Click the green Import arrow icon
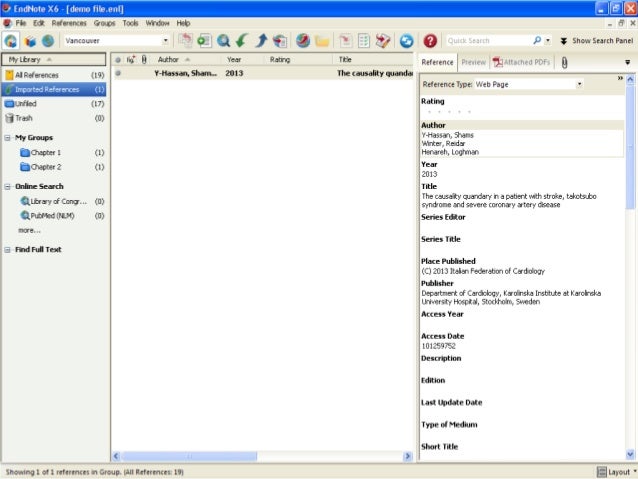The width and height of the screenshot is (638, 479). pos(242,41)
